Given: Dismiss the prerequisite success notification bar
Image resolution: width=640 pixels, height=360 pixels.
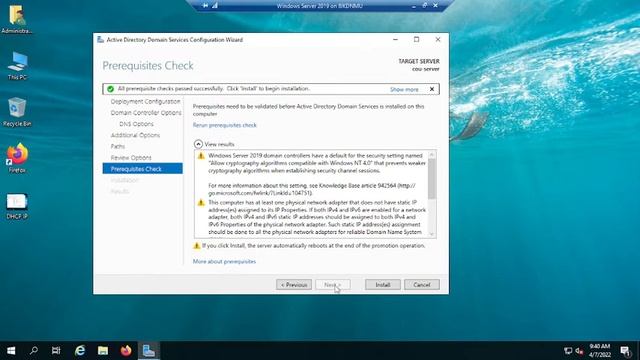Looking at the screenshot, I should click(x=431, y=89).
